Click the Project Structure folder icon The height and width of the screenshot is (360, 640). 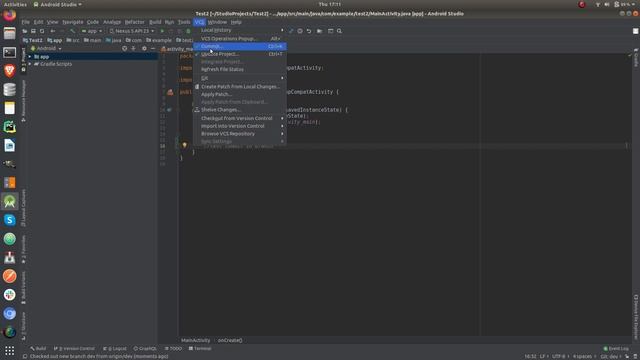320,31
